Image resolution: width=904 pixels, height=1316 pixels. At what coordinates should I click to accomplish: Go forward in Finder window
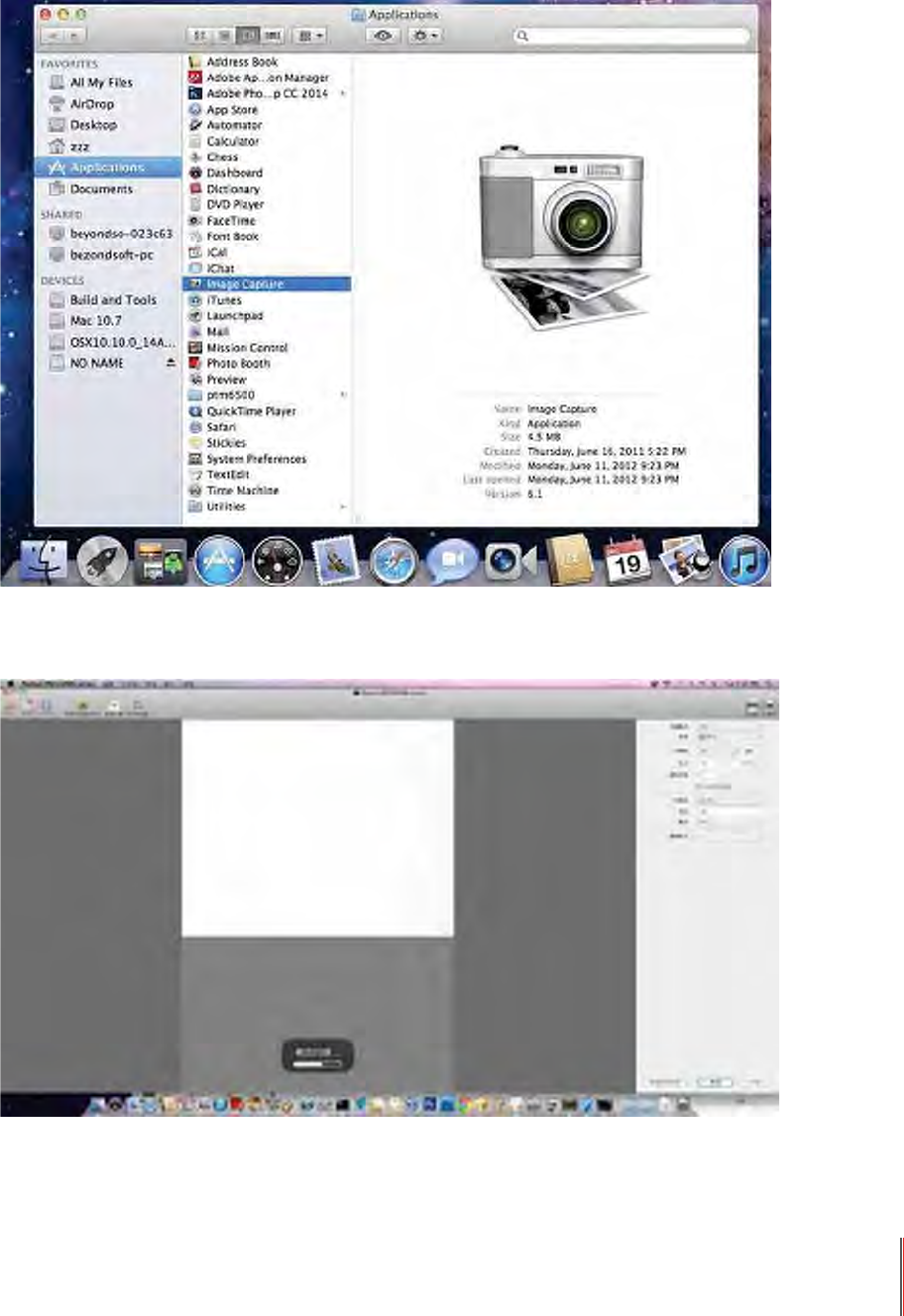(75, 36)
